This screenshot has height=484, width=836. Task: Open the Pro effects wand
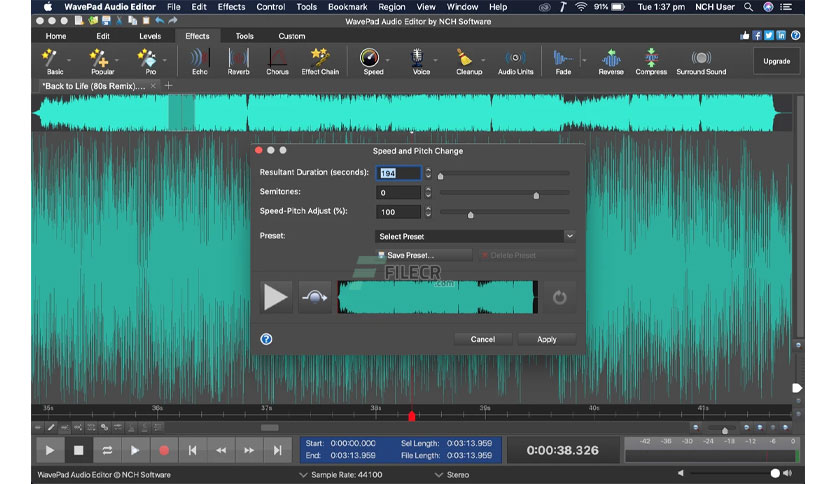pyautogui.click(x=149, y=61)
